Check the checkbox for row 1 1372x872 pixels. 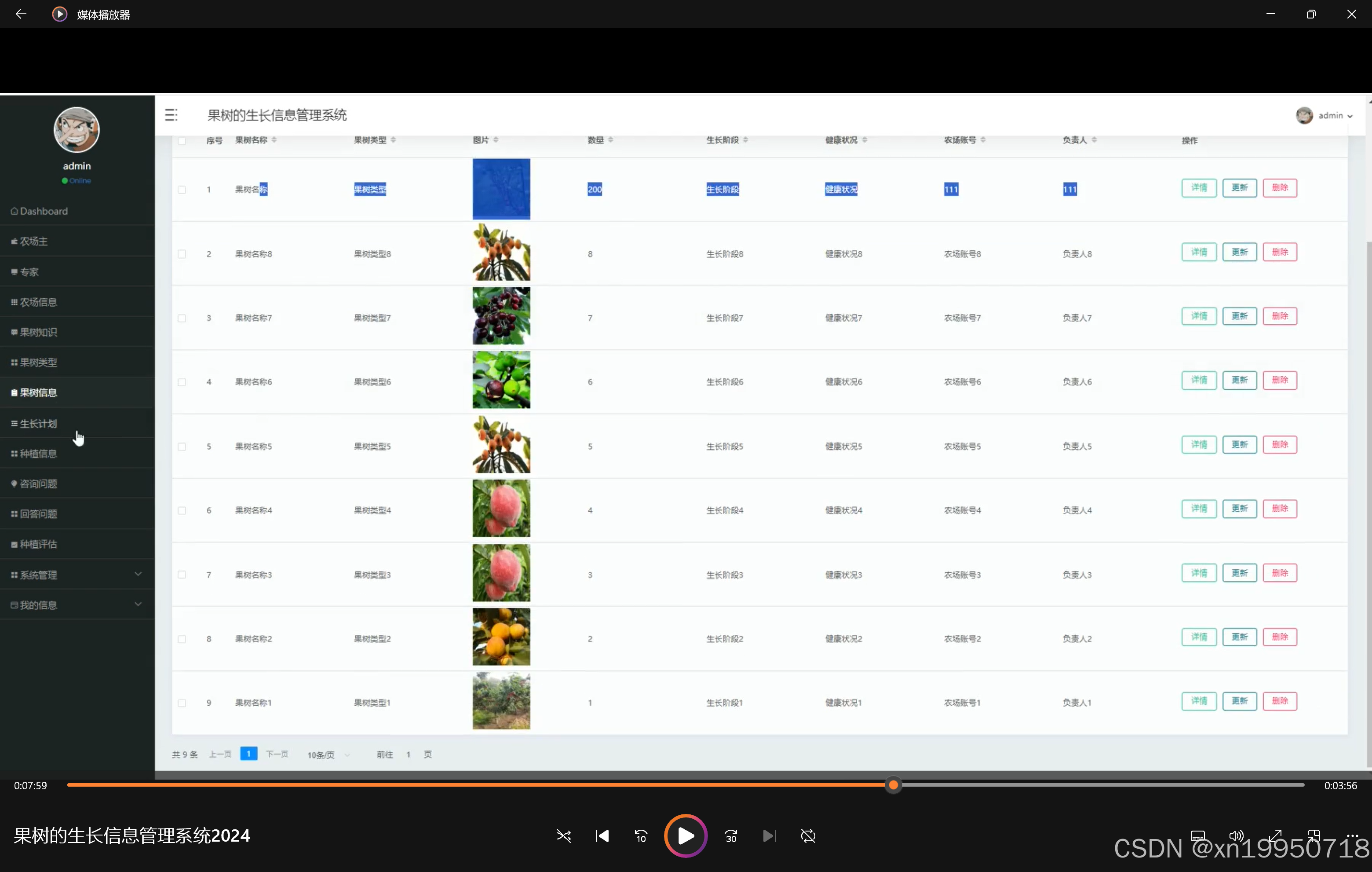coord(182,189)
